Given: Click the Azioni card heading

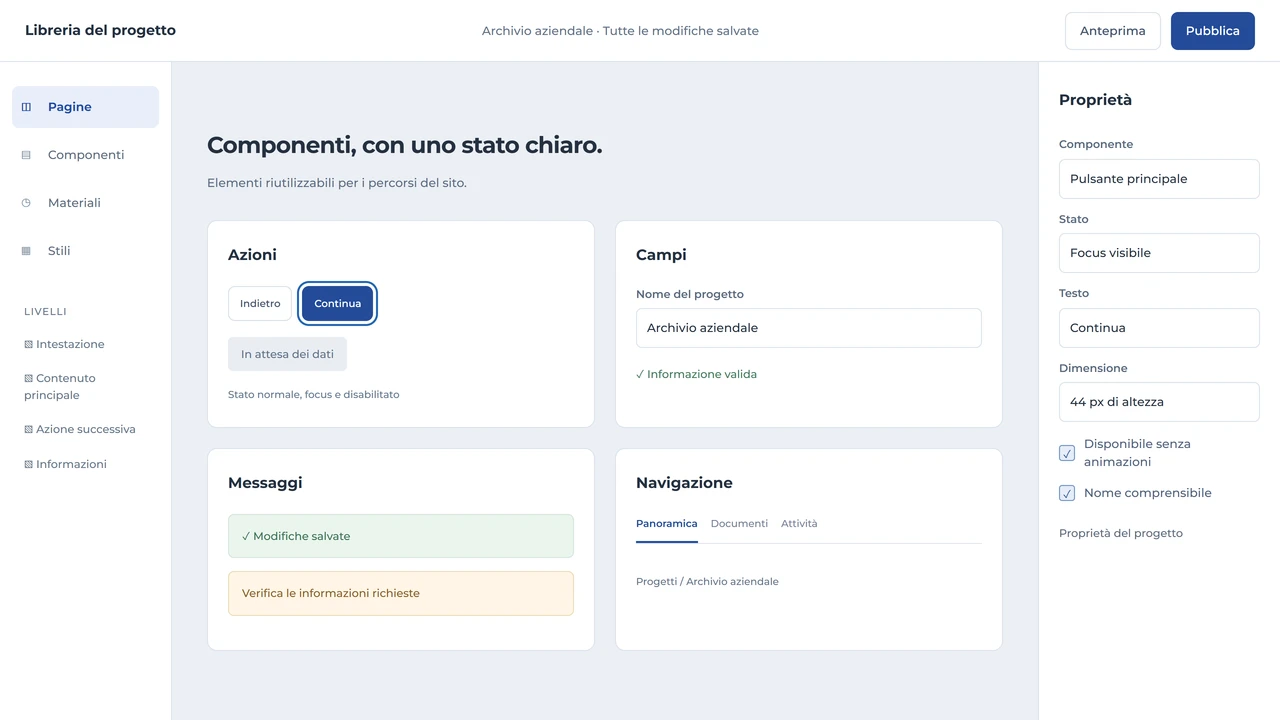Looking at the screenshot, I should point(252,255).
